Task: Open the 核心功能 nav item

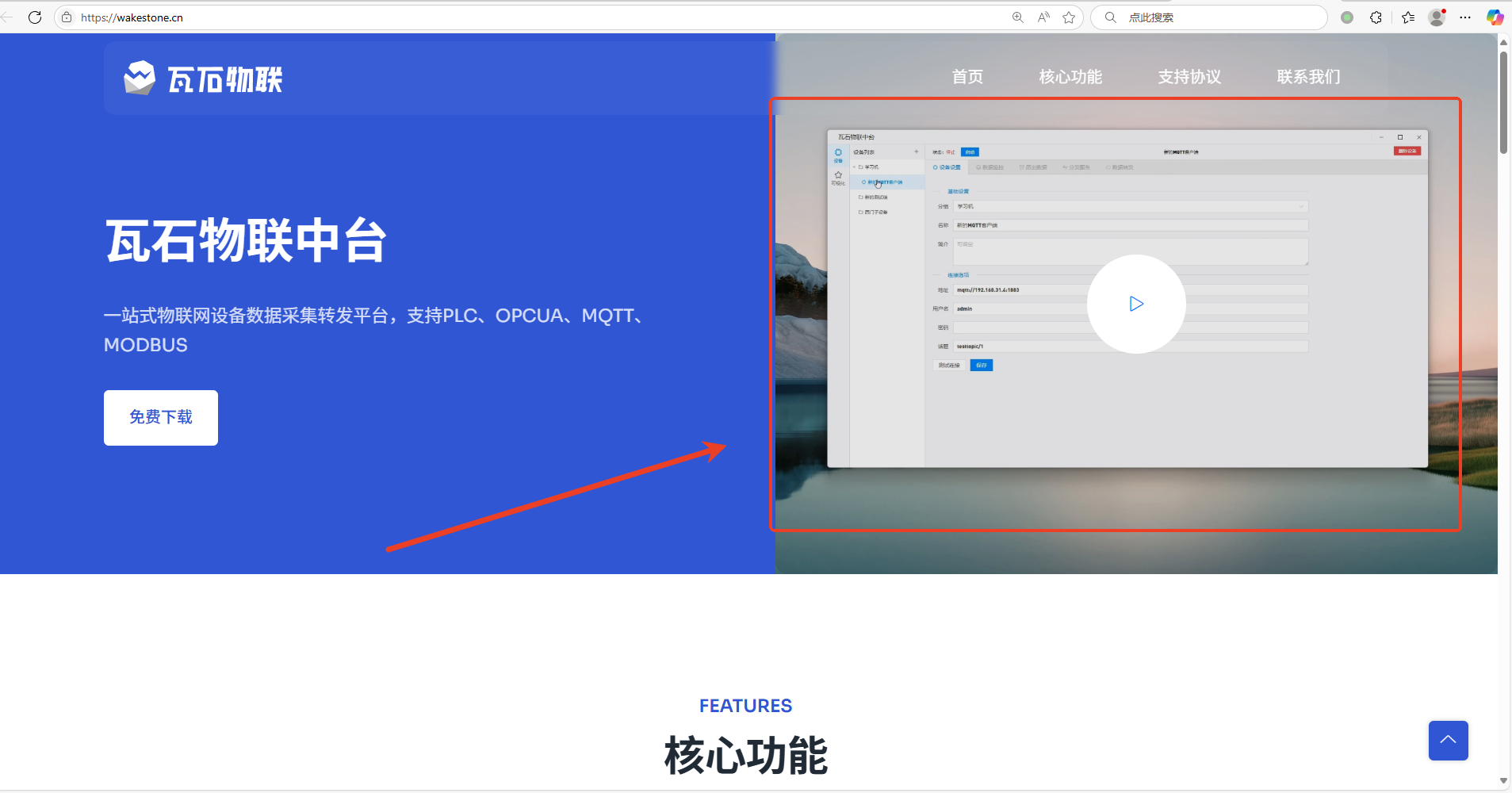Action: (x=1070, y=77)
